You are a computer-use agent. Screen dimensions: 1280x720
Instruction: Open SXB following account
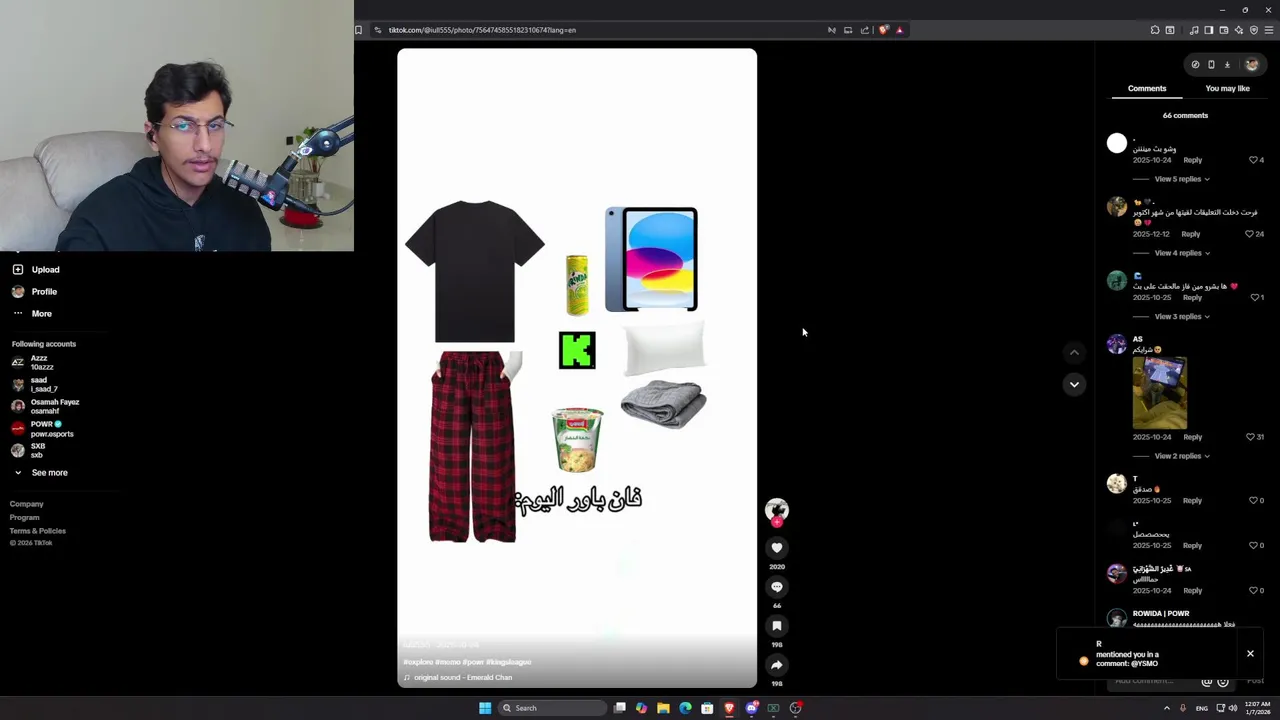pyautogui.click(x=28, y=450)
